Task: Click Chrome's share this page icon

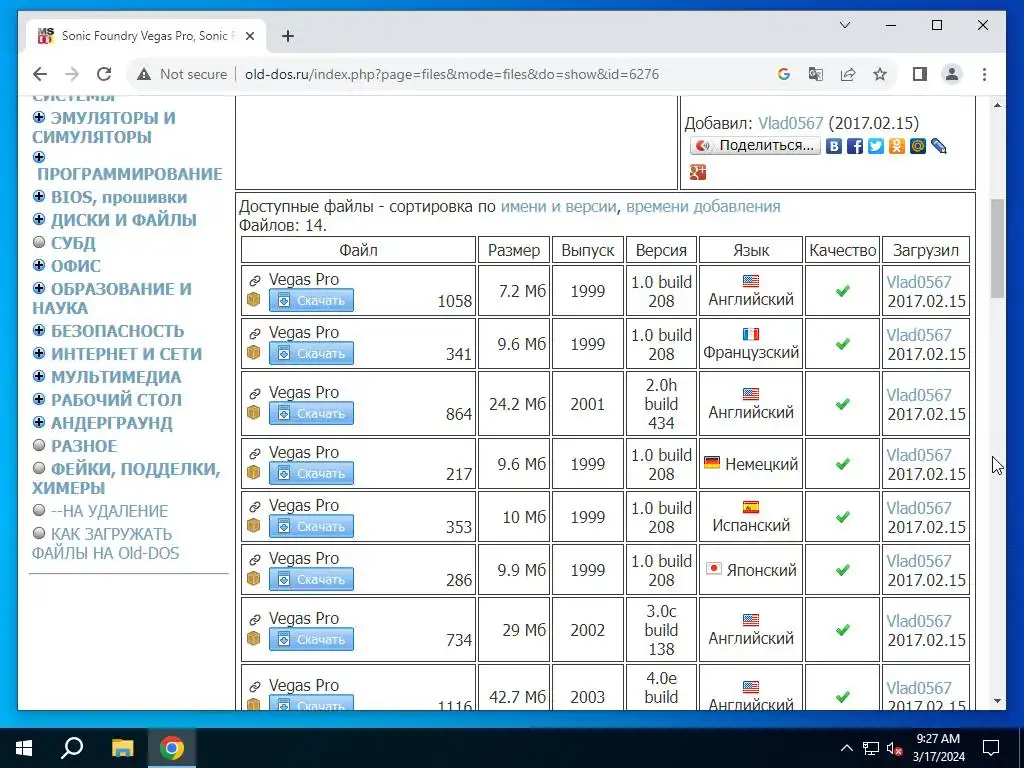Action: click(x=848, y=74)
